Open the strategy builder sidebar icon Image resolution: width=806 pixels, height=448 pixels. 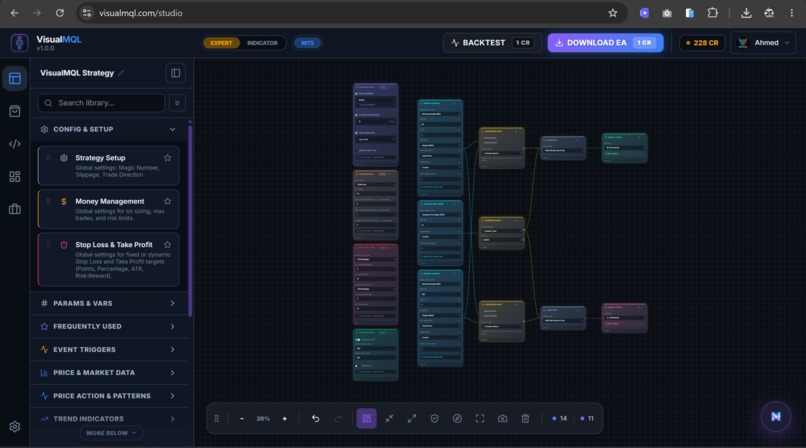coord(14,79)
